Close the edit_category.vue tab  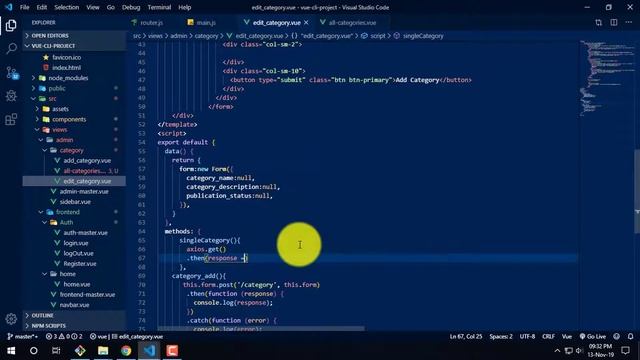306,22
